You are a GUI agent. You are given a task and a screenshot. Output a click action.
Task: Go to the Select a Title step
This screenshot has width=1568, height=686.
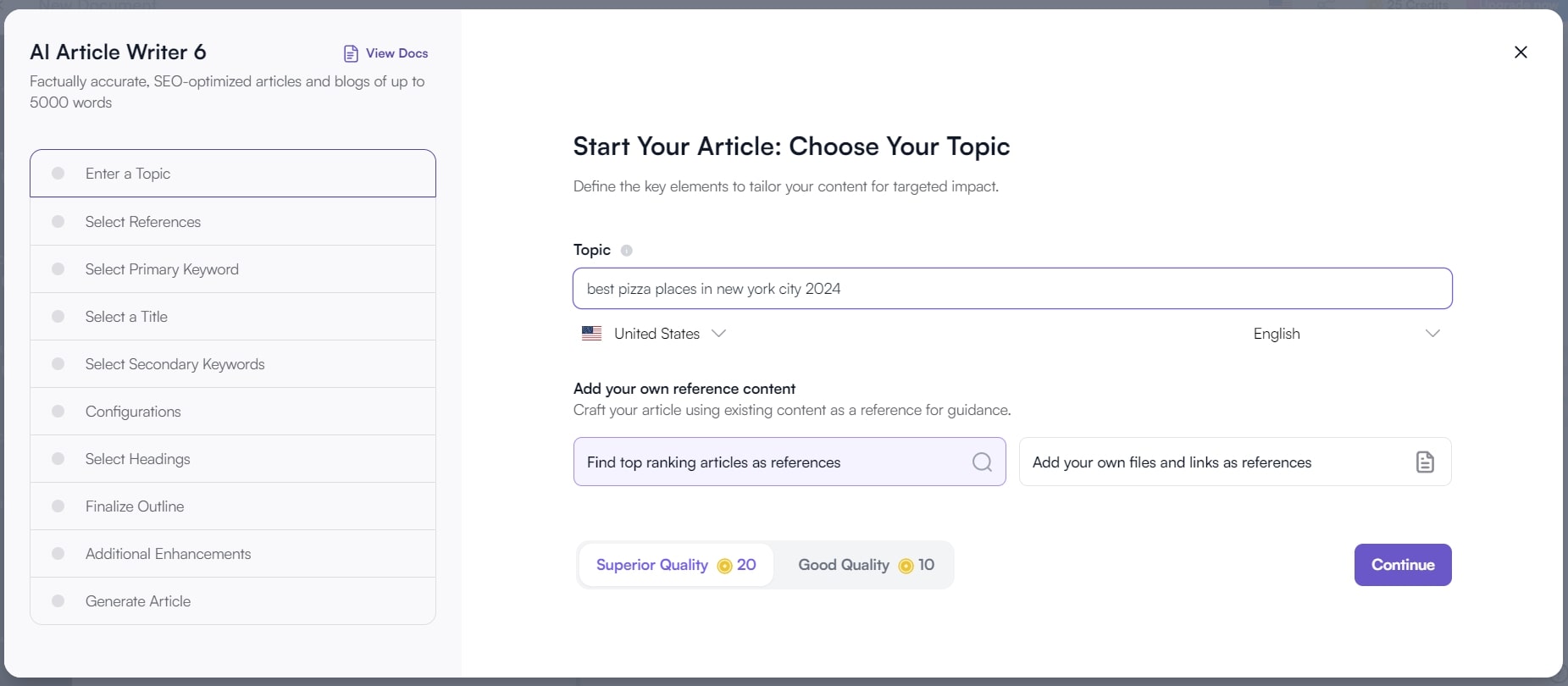click(x=233, y=317)
